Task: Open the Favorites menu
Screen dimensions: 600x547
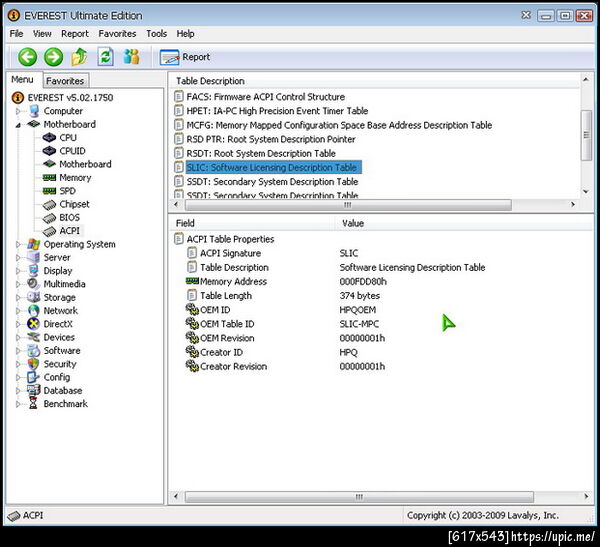Action: (x=117, y=34)
